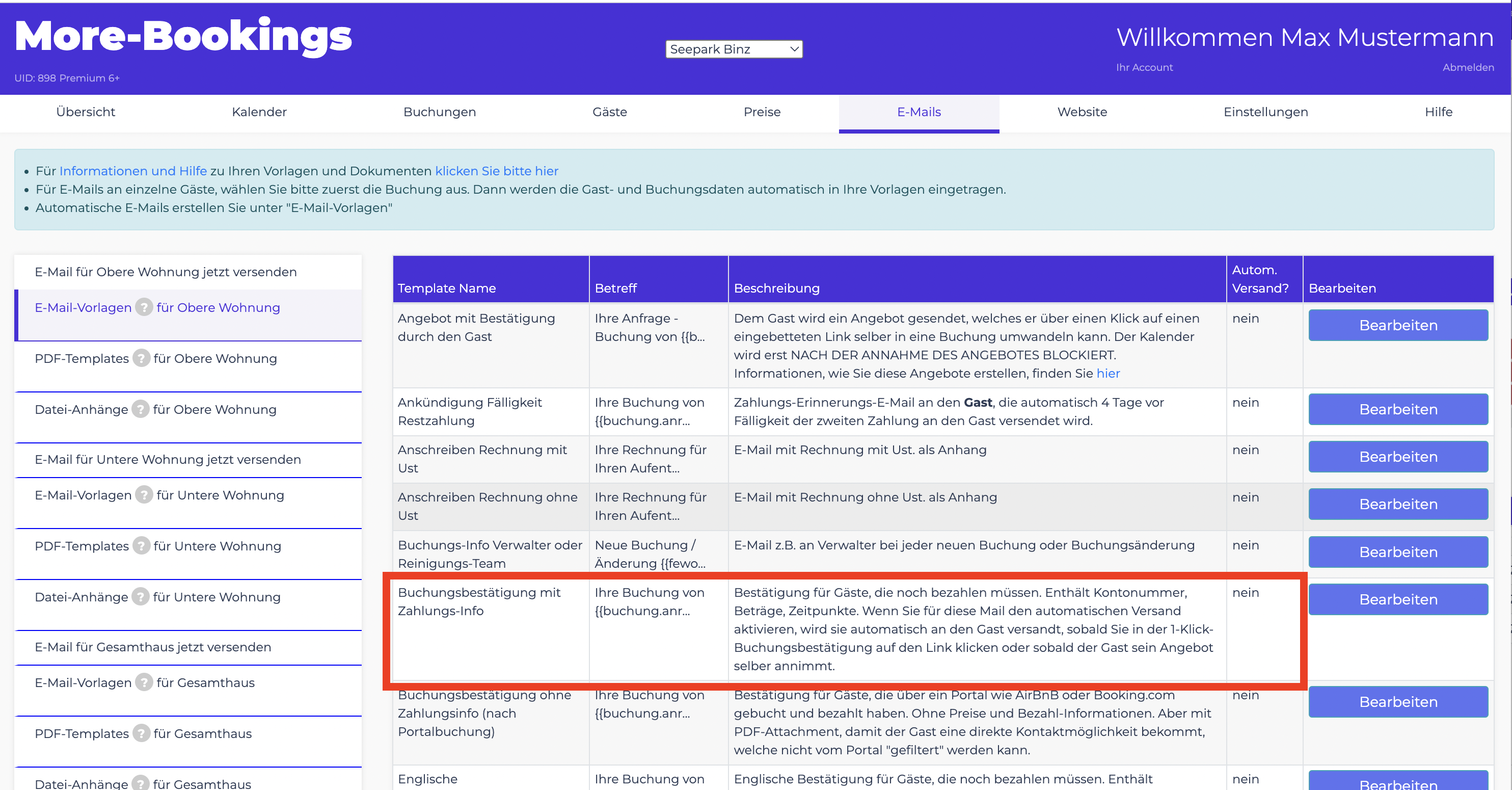The height and width of the screenshot is (790, 1512).
Task: Open E-Mail-Vorlagen für Untere Wohnung
Action: tap(188, 504)
